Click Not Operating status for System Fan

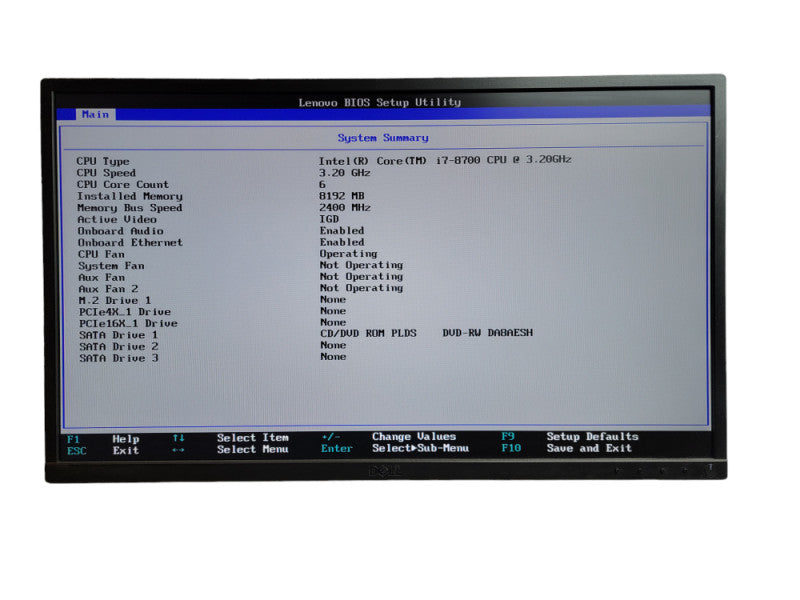click(x=361, y=265)
